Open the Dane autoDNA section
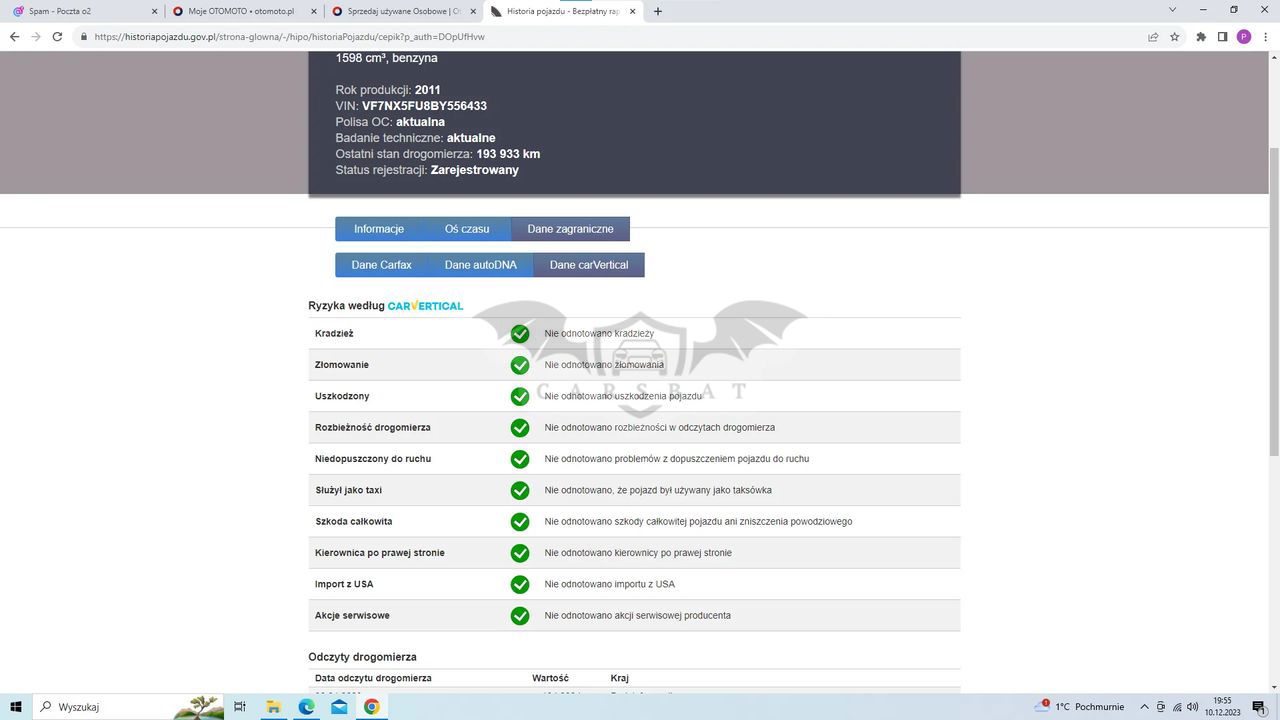 480,265
